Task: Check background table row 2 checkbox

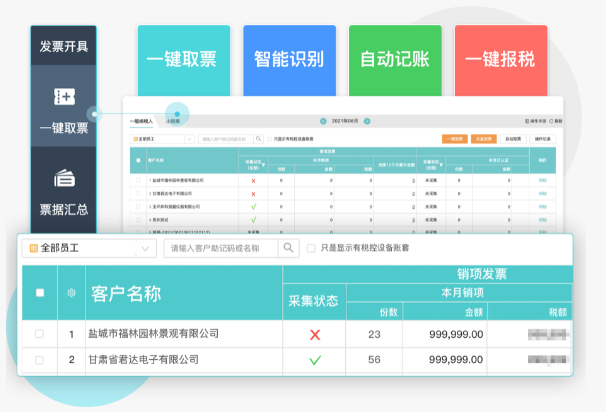Action: [x=138, y=194]
